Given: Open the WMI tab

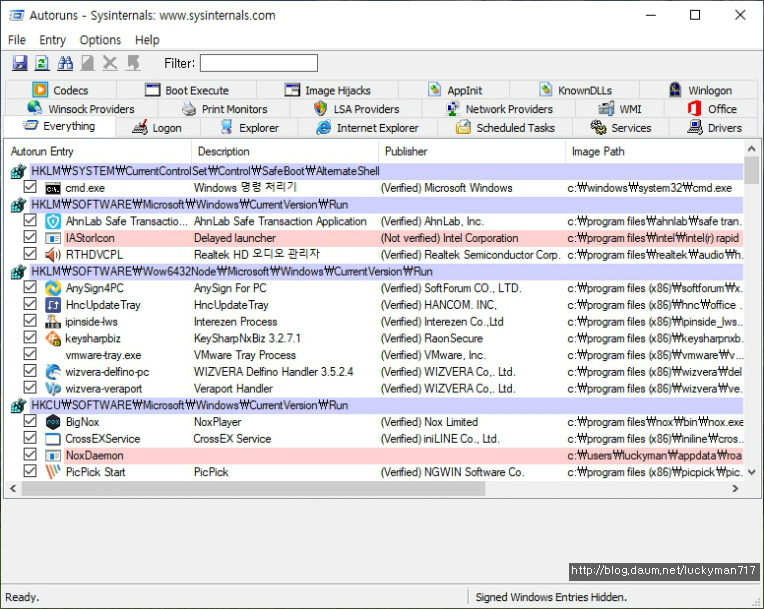Looking at the screenshot, I should [620, 109].
